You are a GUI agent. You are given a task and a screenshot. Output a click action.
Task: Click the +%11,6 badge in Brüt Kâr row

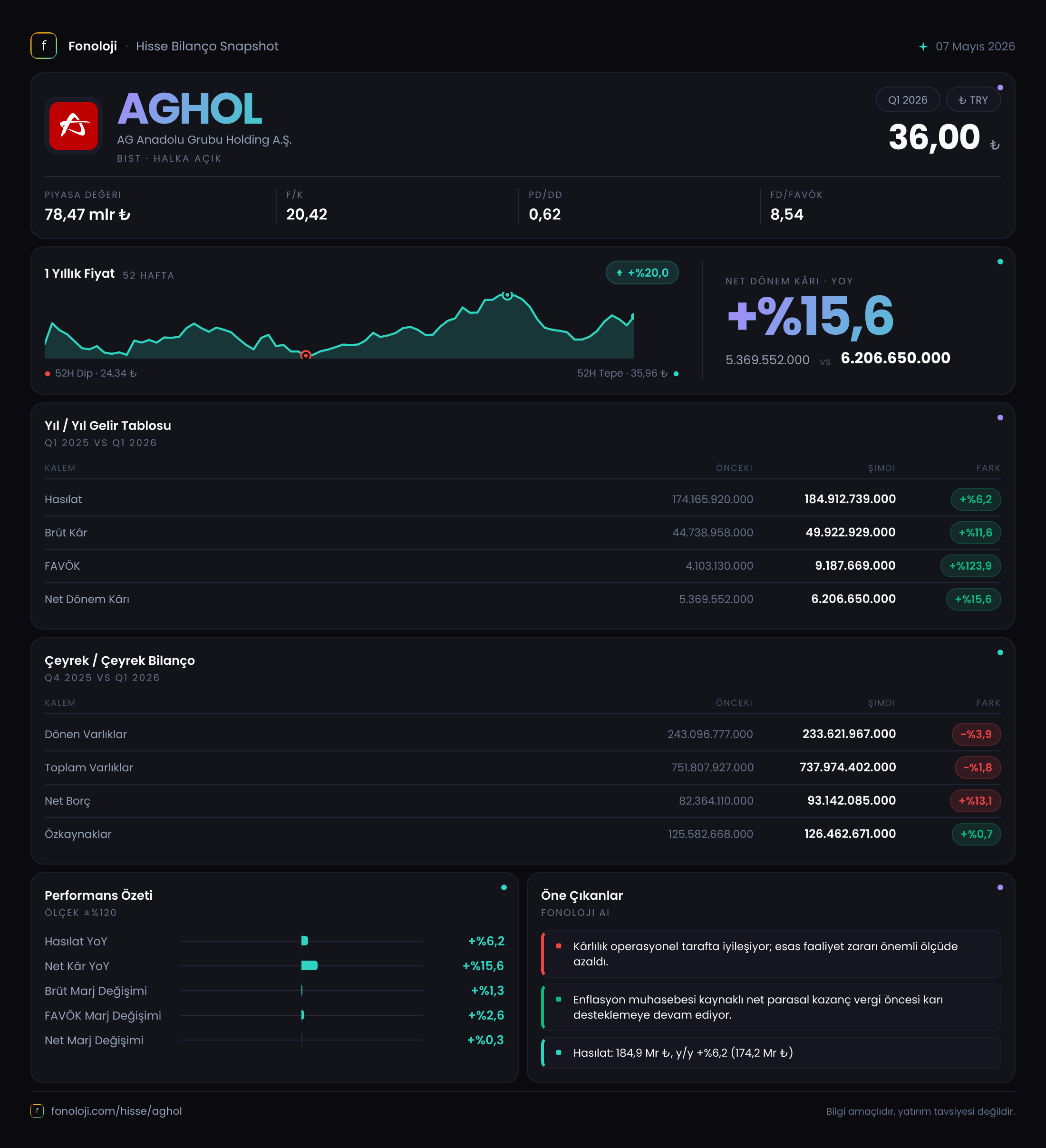pyautogui.click(x=975, y=533)
